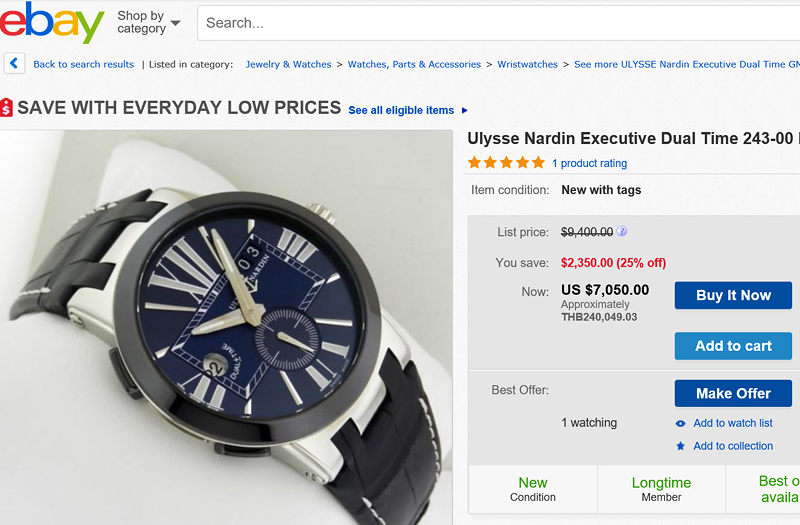Click the red savings tag icon
Viewport: 800px width, 525px height.
click(x=6, y=108)
